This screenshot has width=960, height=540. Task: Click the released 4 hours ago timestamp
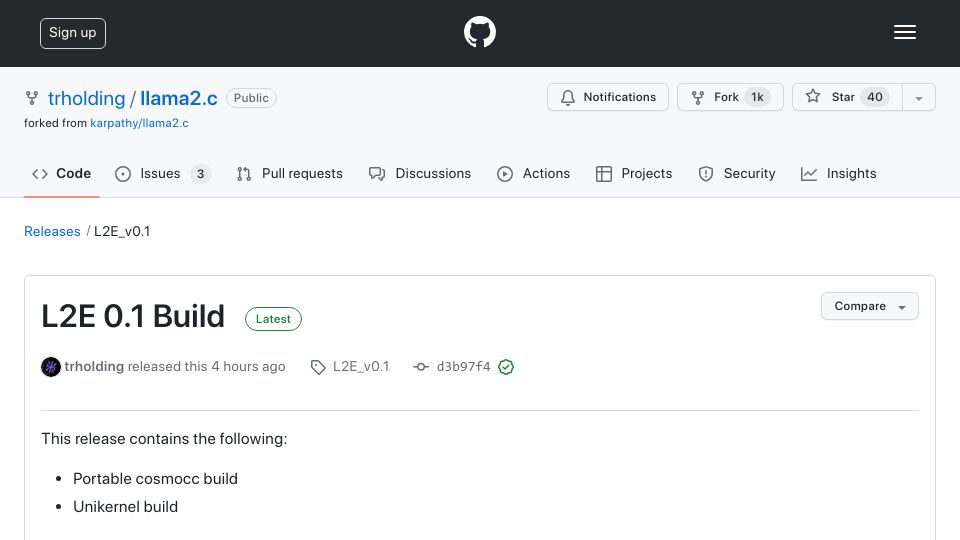(248, 366)
